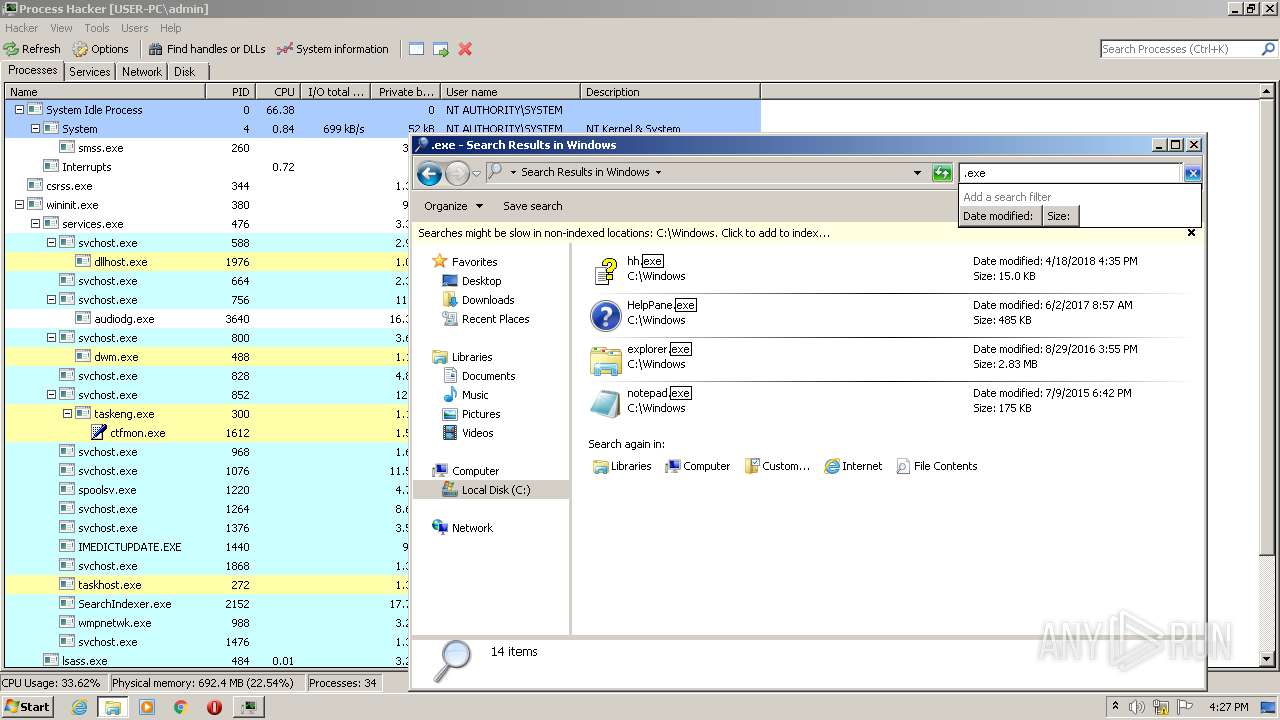Viewport: 1280px width, 720px height.
Task: Collapse the wininit.exe tree node
Action: (x=19, y=205)
